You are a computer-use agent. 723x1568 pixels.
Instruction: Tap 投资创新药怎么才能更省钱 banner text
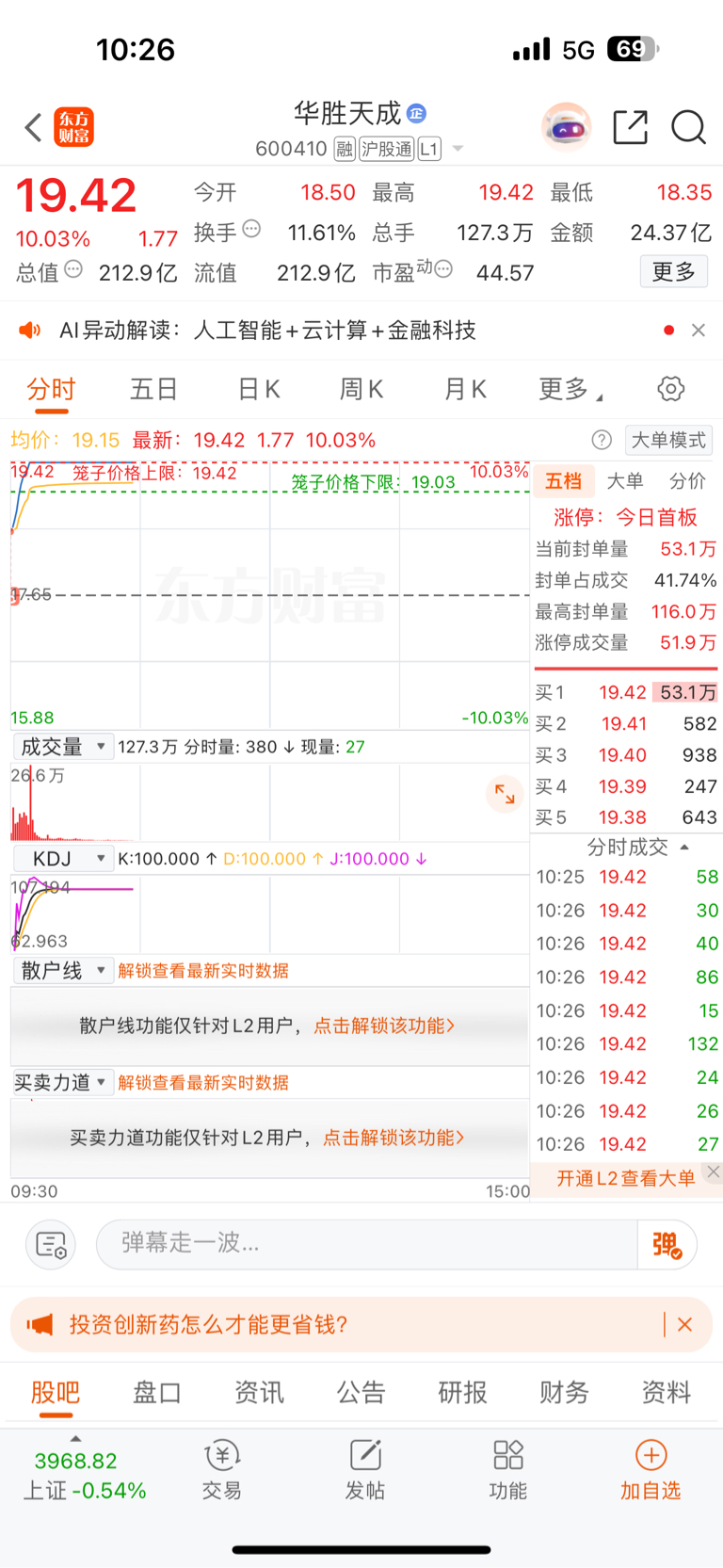tap(209, 1324)
